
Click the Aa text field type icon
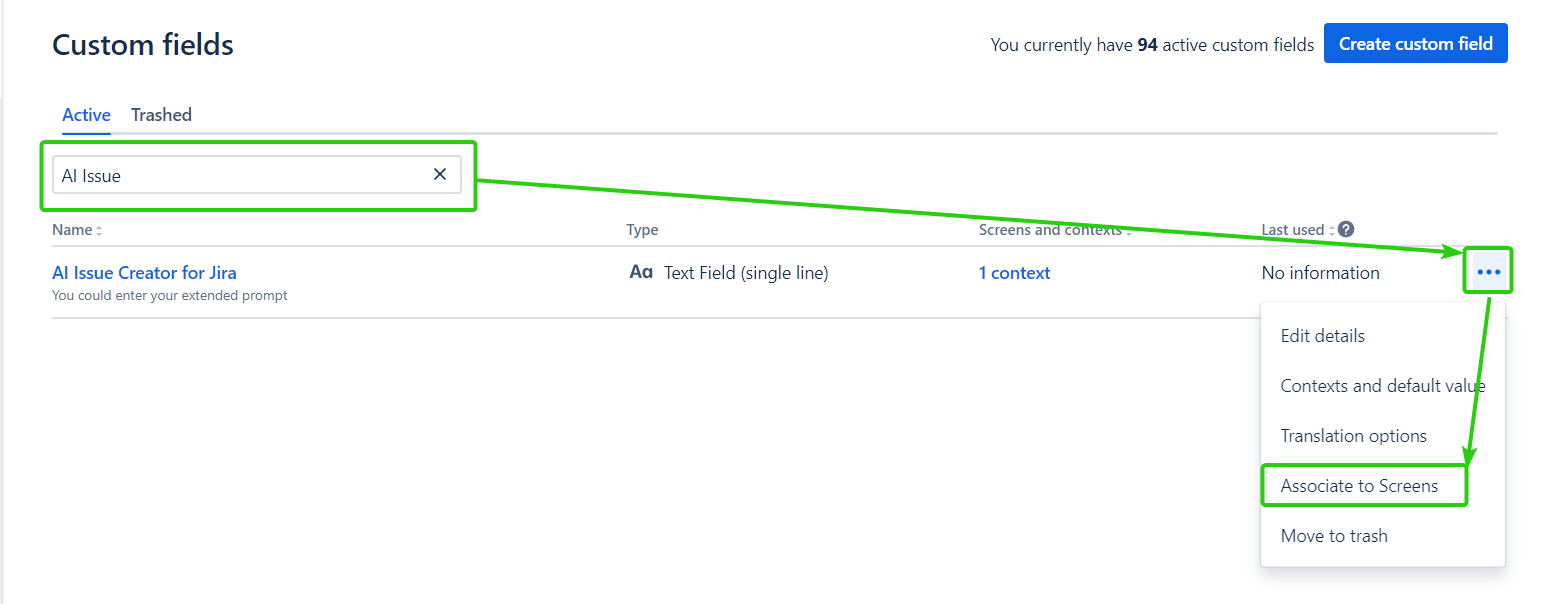(641, 272)
